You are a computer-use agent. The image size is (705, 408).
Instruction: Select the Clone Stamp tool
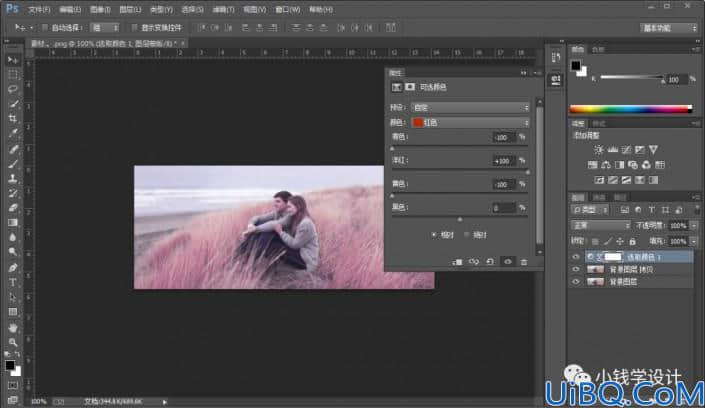pyautogui.click(x=13, y=178)
